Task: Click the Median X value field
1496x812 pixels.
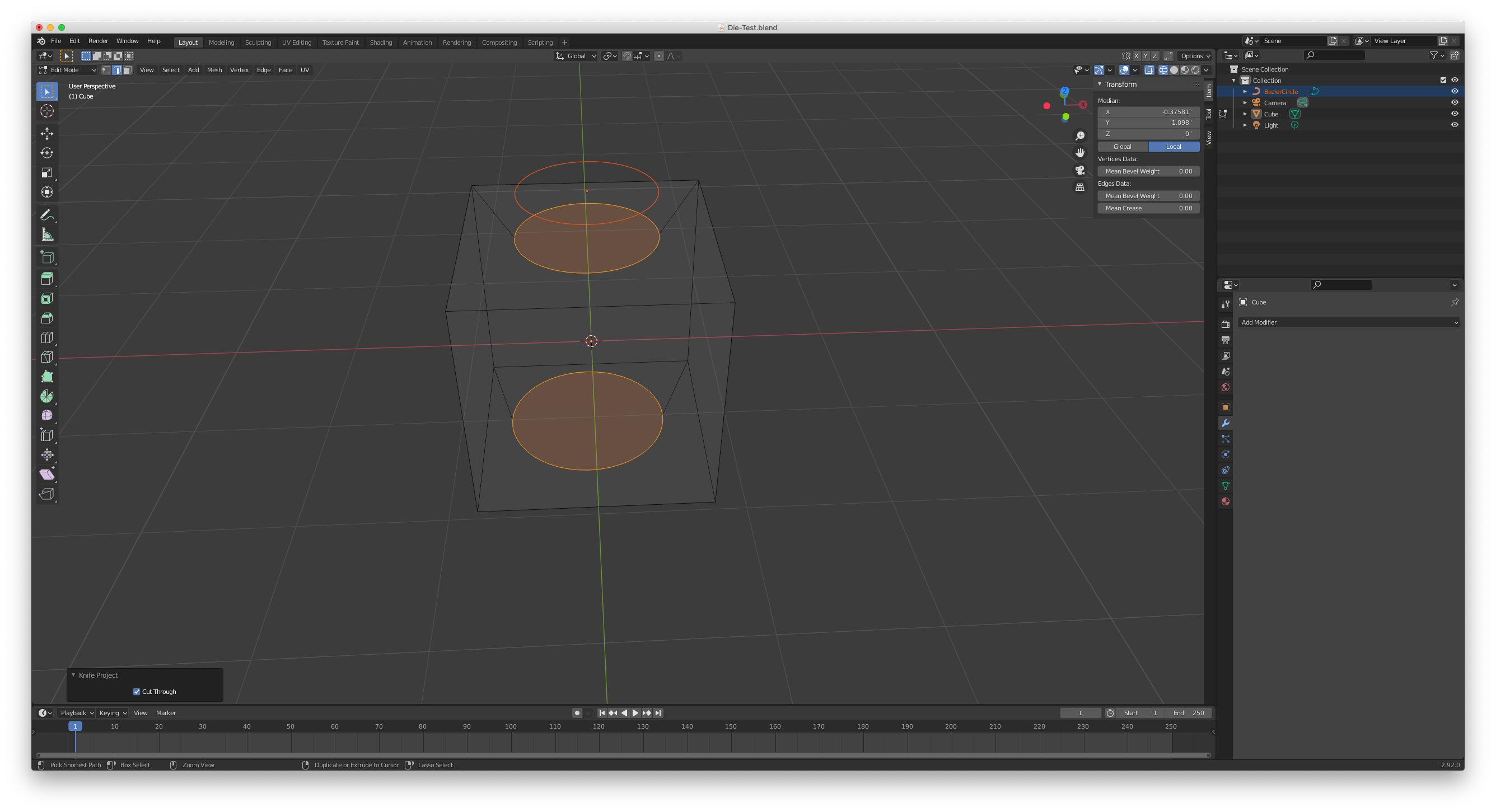Action: (1148, 112)
